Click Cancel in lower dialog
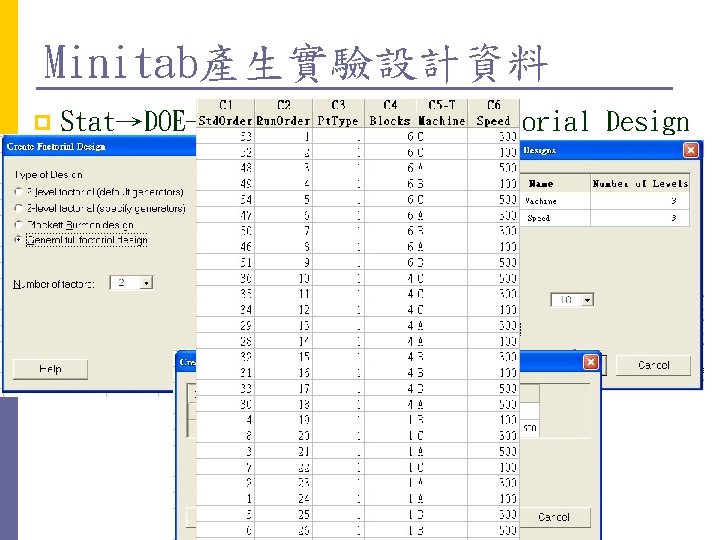Image resolution: width=720 pixels, height=540 pixels. [x=554, y=518]
